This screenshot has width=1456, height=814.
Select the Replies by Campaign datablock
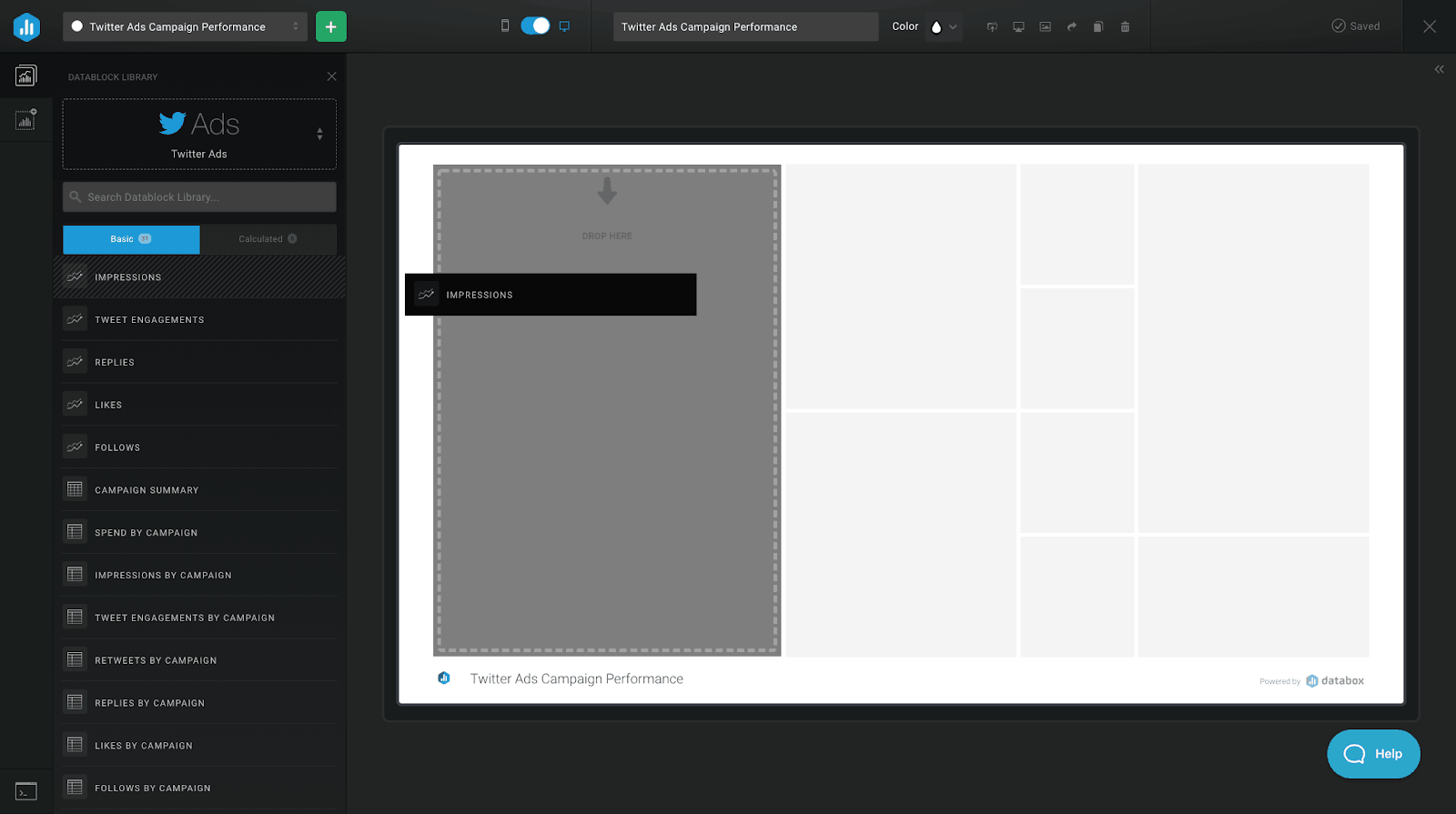pos(199,703)
